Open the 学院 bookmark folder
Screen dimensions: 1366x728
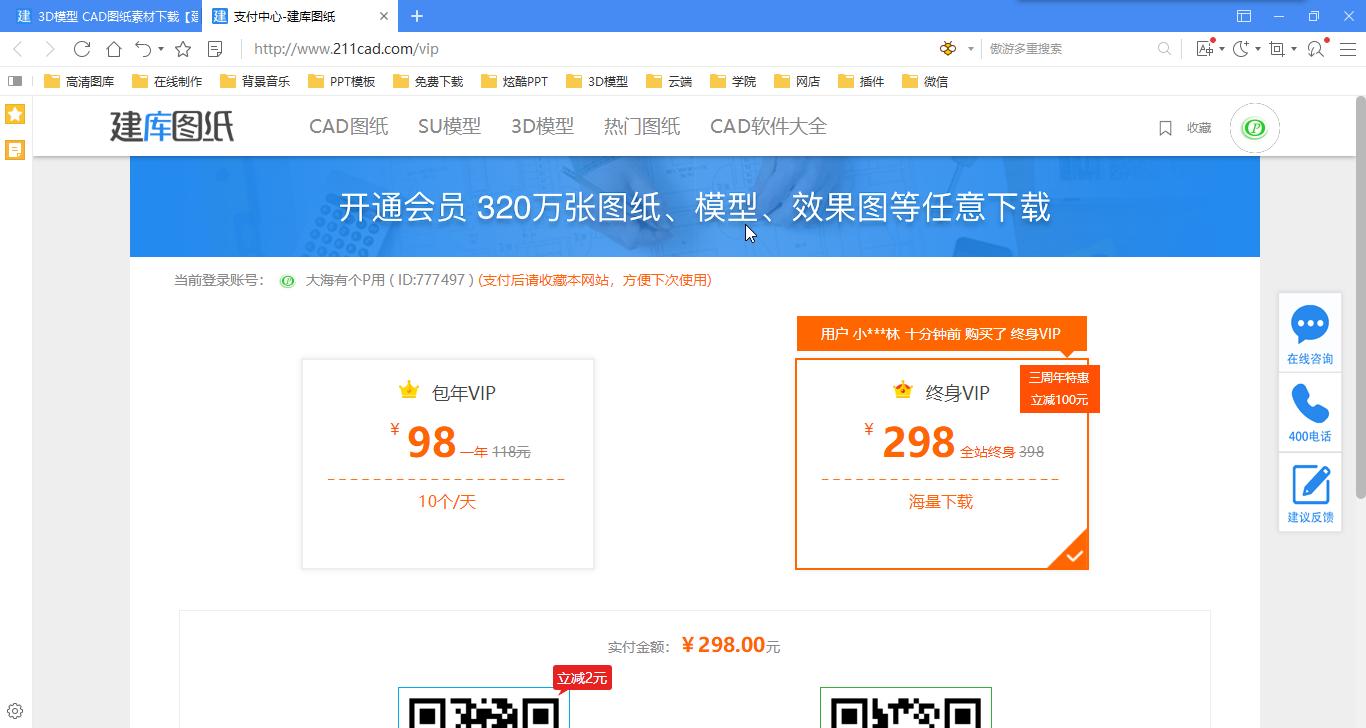click(x=734, y=81)
